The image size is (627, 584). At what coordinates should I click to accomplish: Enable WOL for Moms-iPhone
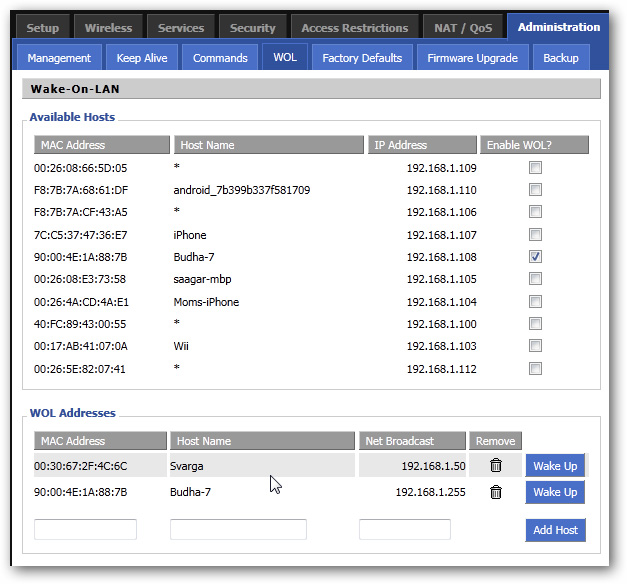coord(536,302)
